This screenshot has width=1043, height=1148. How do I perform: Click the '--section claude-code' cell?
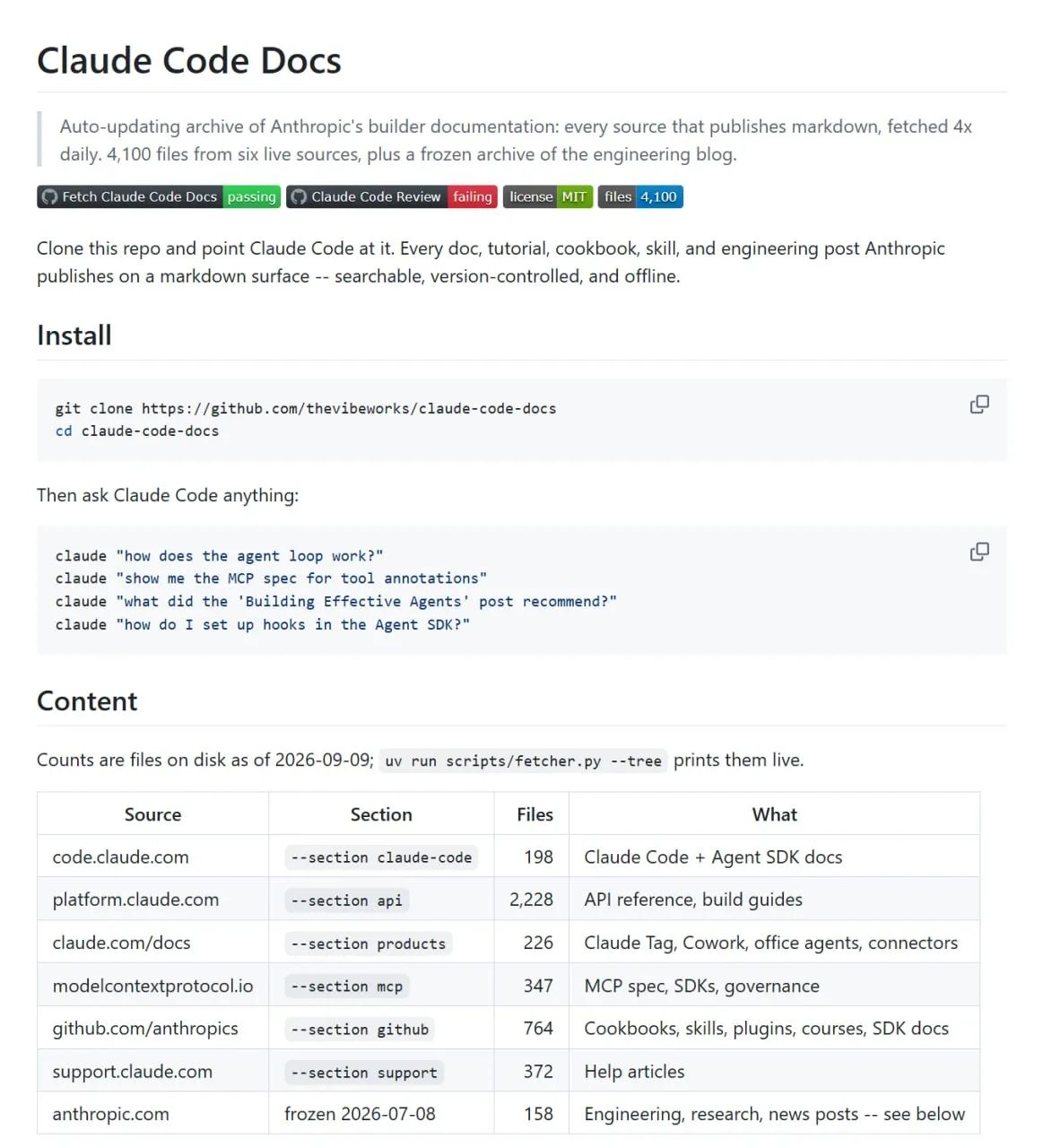click(x=381, y=857)
